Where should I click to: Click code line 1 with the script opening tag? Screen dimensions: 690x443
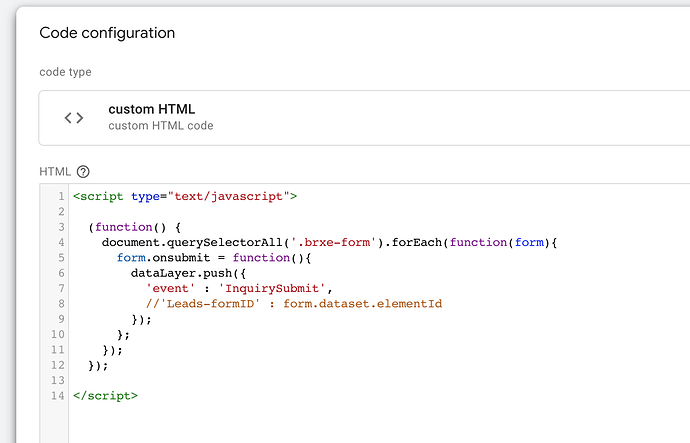[x=185, y=196]
